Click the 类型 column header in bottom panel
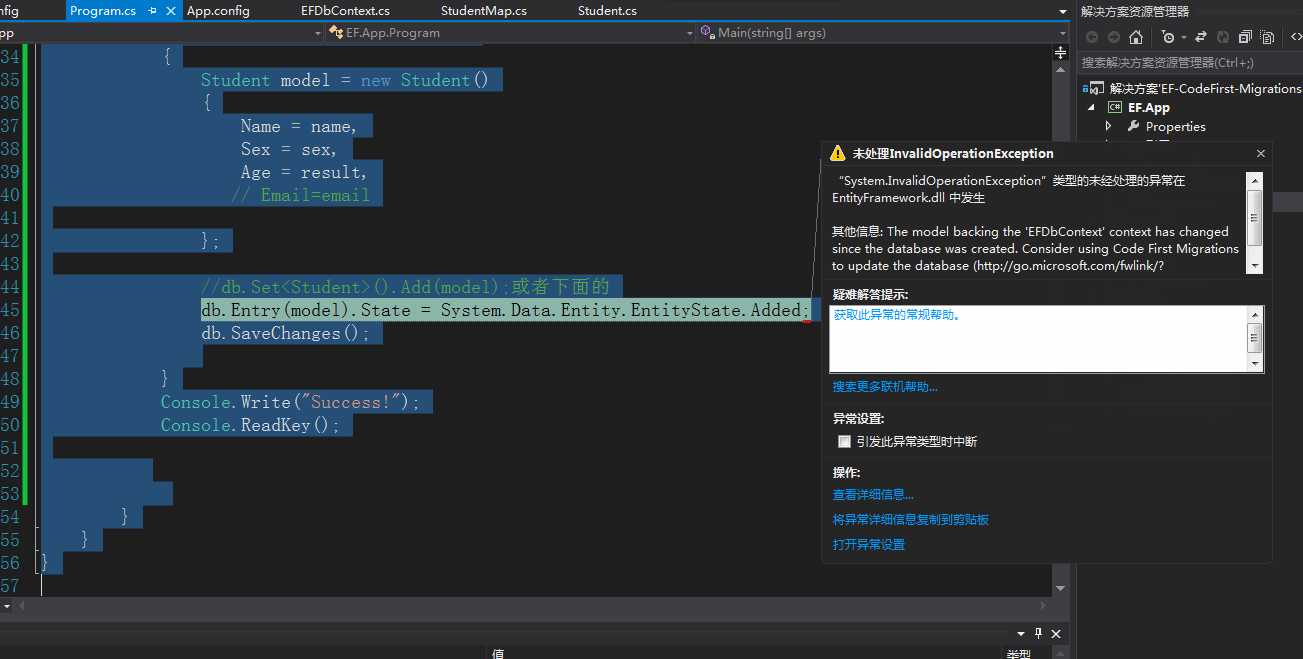This screenshot has height=659, width=1303. pyautogui.click(x=1018, y=654)
